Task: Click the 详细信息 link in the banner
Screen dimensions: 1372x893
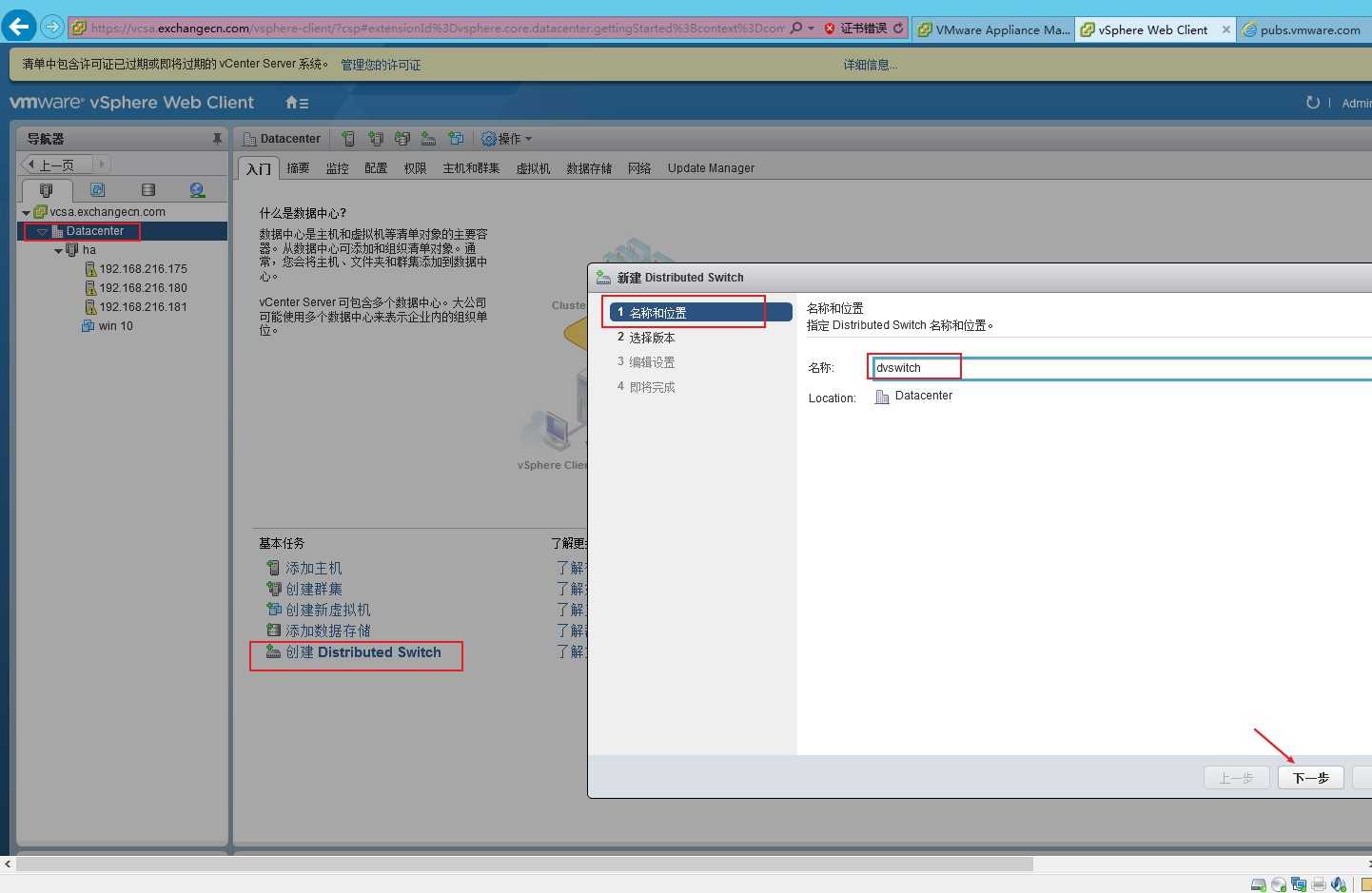Action: point(871,65)
